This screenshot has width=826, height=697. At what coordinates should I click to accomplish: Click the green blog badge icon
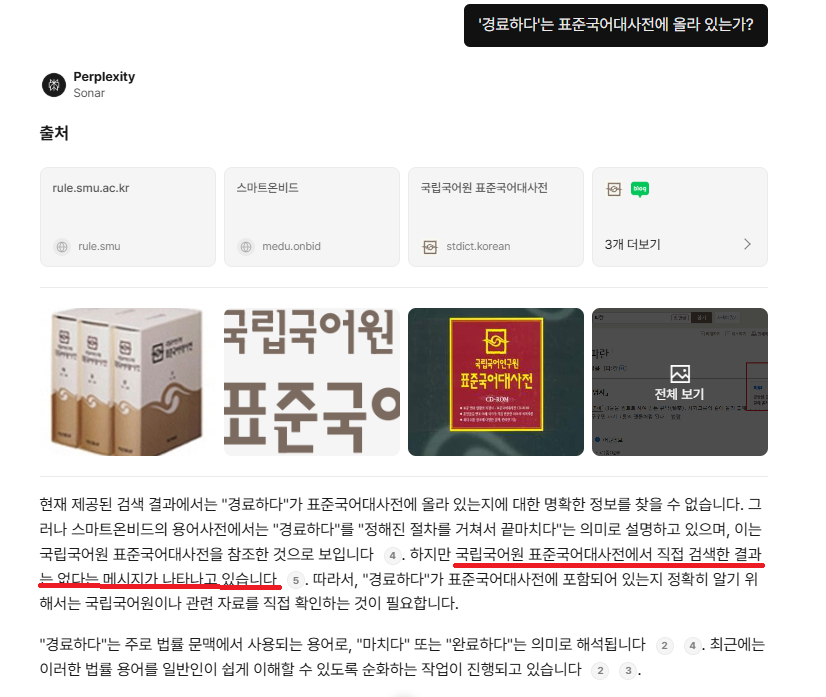[640, 189]
